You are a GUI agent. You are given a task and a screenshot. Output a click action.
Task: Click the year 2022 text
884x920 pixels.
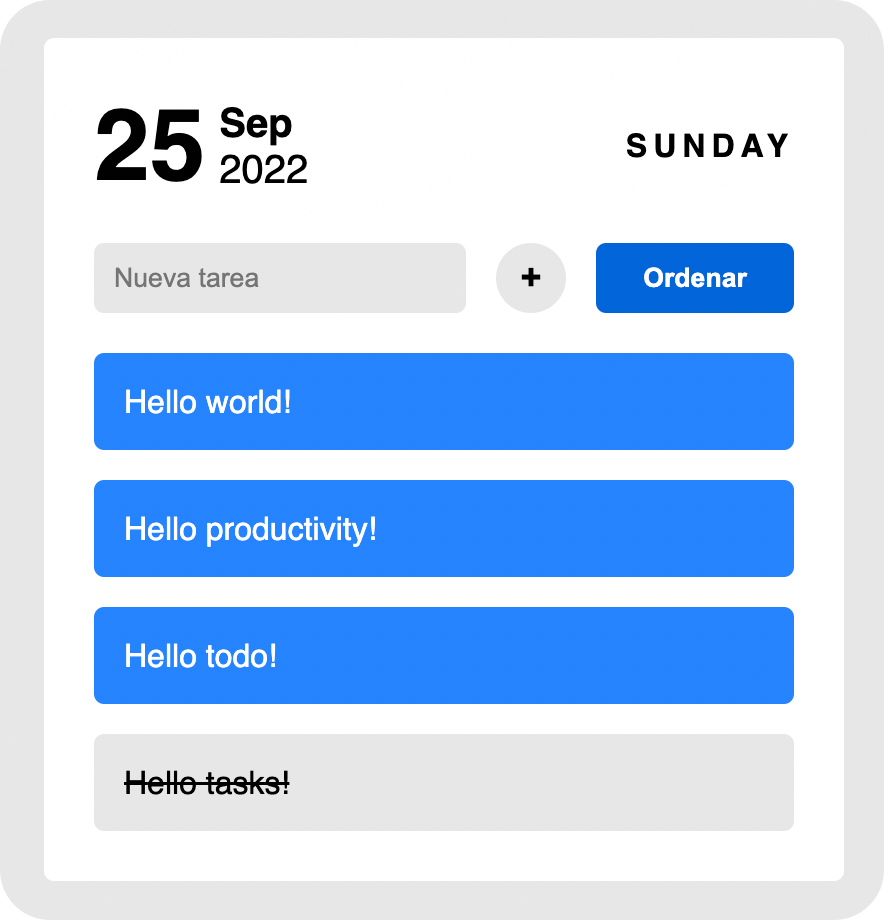pyautogui.click(x=263, y=171)
